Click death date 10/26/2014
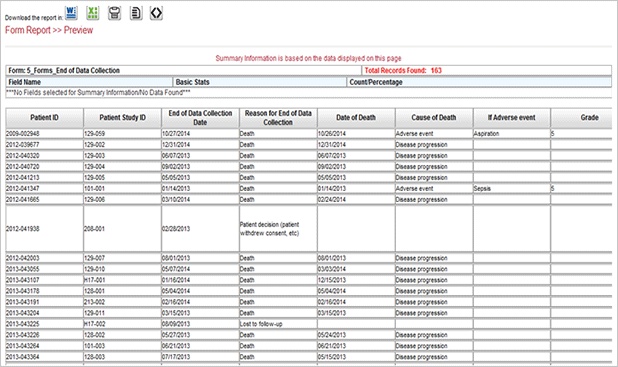Image resolution: width=618 pixels, height=367 pixels. pos(332,134)
